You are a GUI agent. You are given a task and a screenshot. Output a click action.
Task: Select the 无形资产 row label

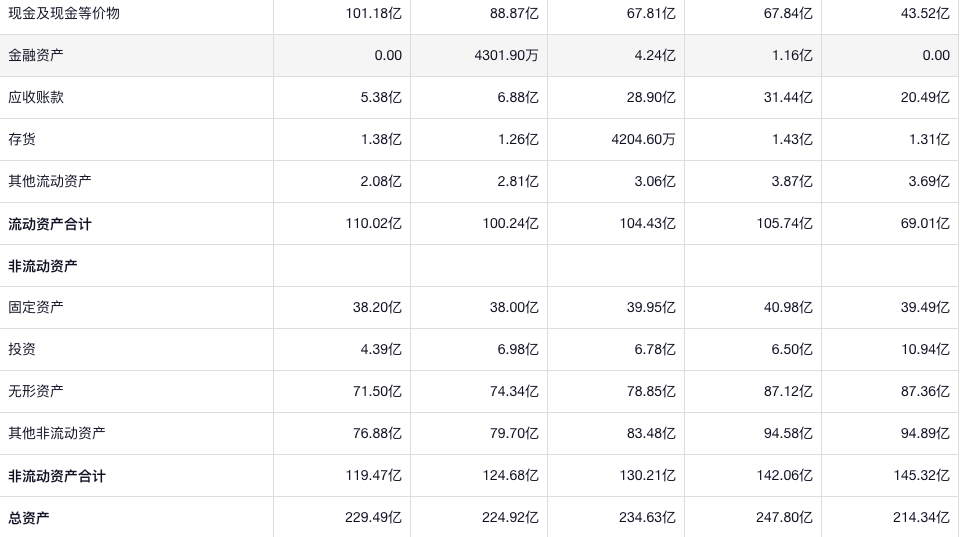coord(36,392)
